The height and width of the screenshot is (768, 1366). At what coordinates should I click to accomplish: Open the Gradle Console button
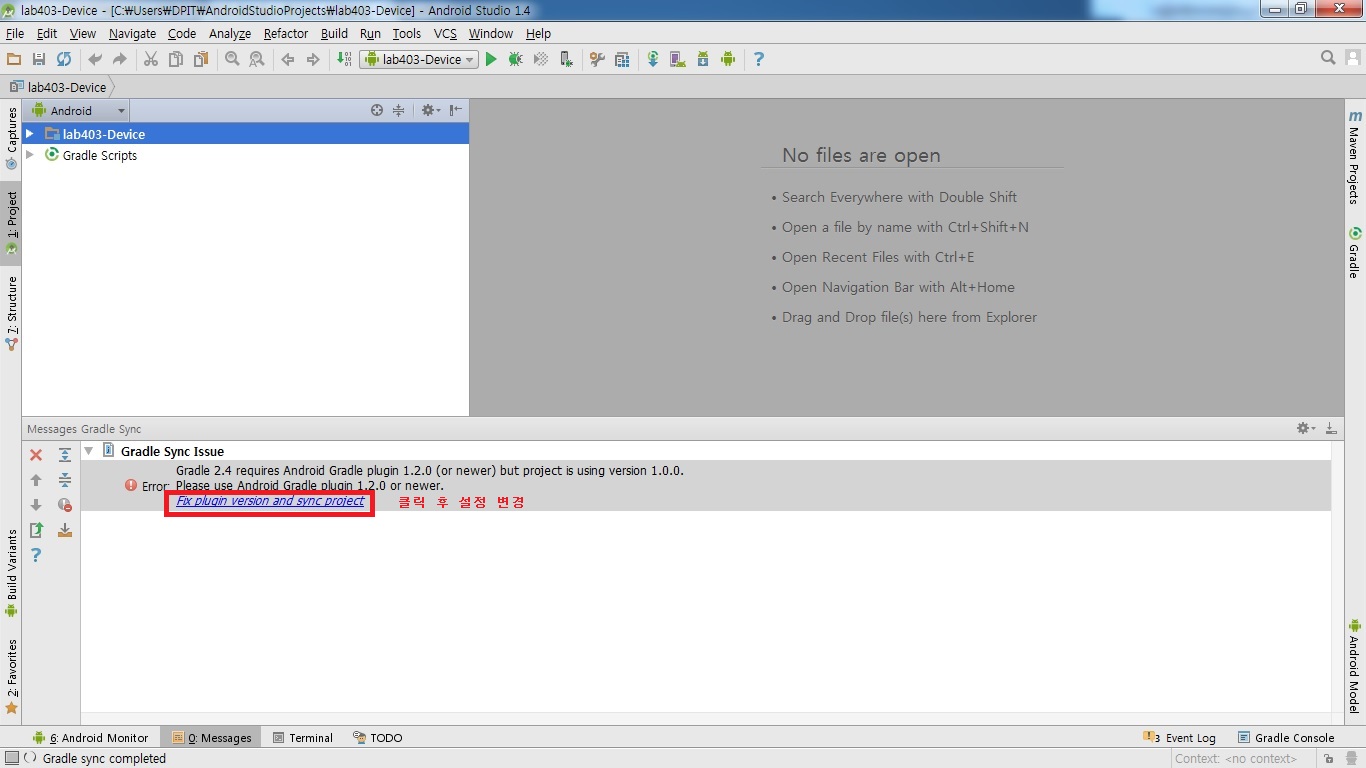[x=1286, y=738]
